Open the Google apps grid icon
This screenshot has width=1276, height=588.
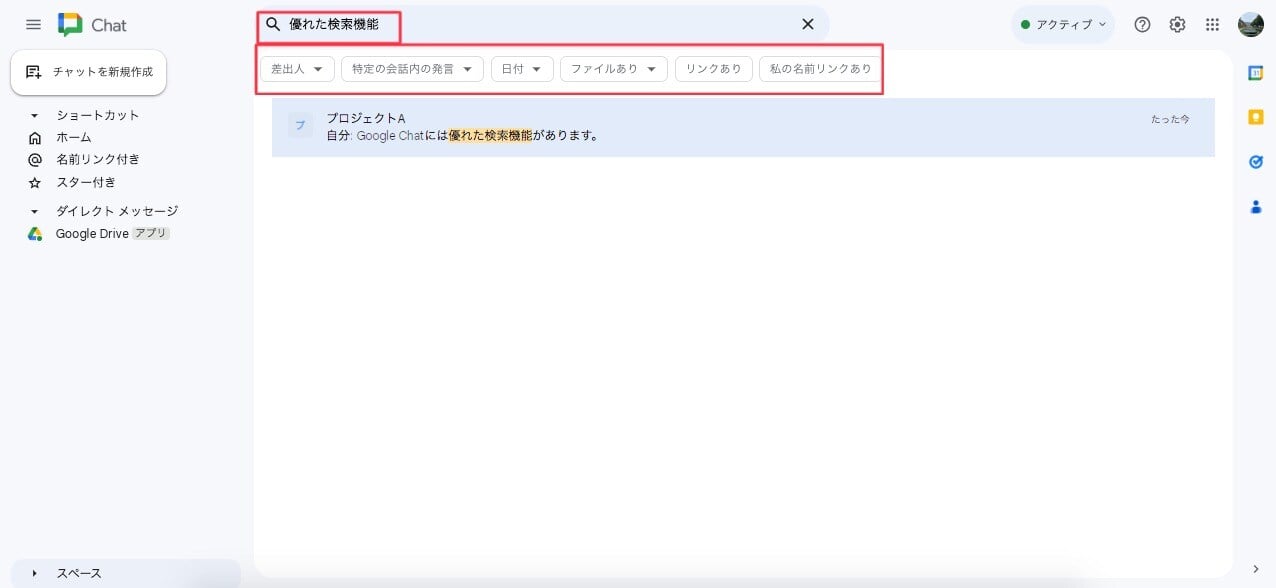(x=1212, y=25)
